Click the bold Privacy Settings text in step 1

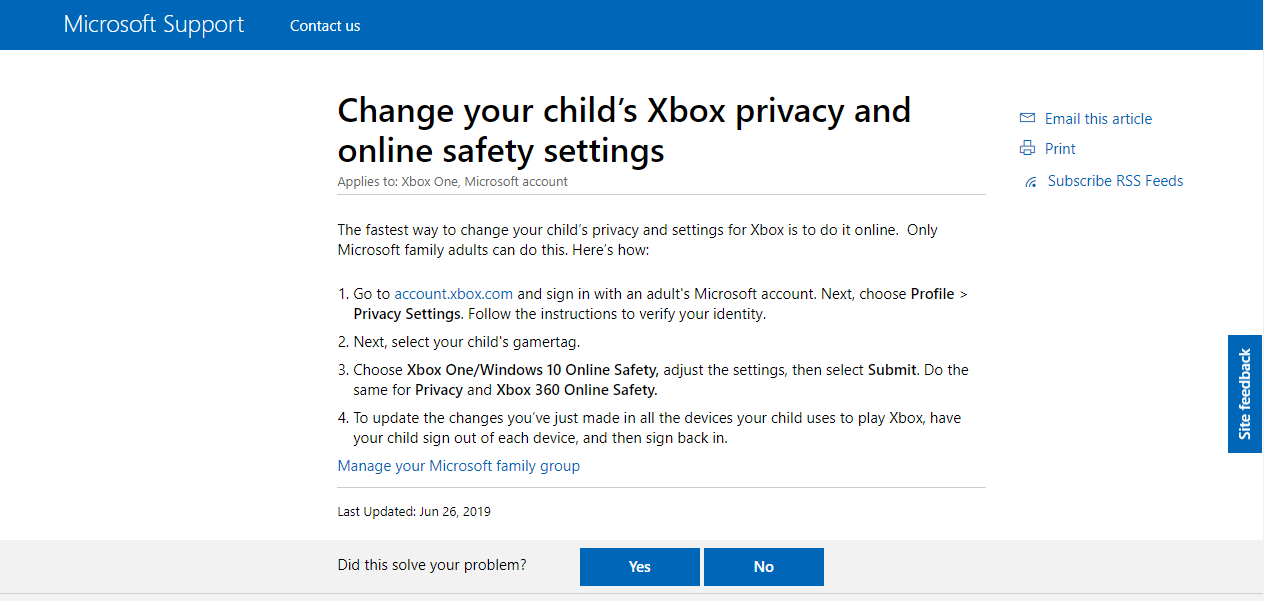(x=406, y=314)
